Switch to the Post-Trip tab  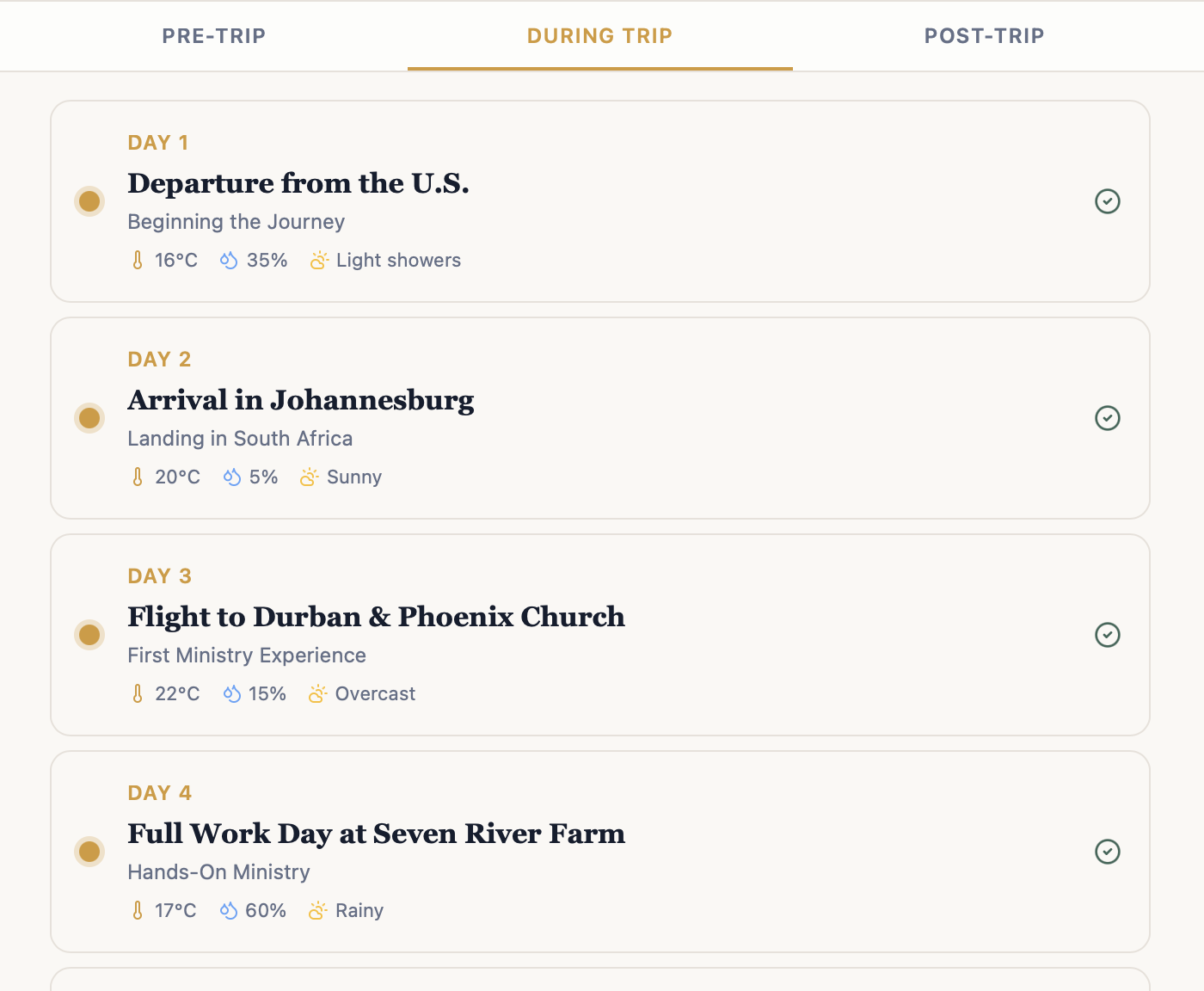(x=984, y=36)
